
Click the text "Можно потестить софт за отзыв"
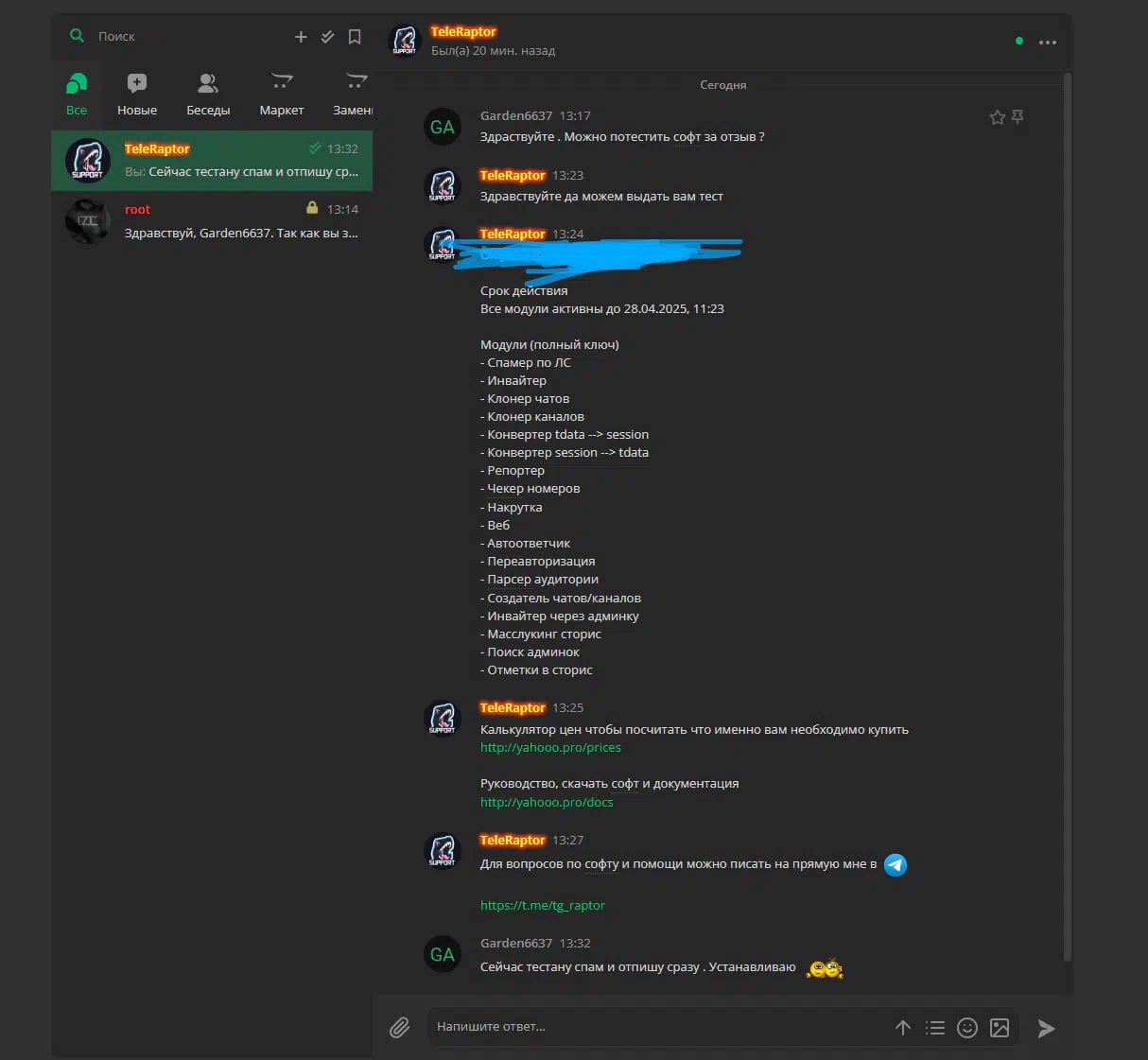click(x=661, y=136)
